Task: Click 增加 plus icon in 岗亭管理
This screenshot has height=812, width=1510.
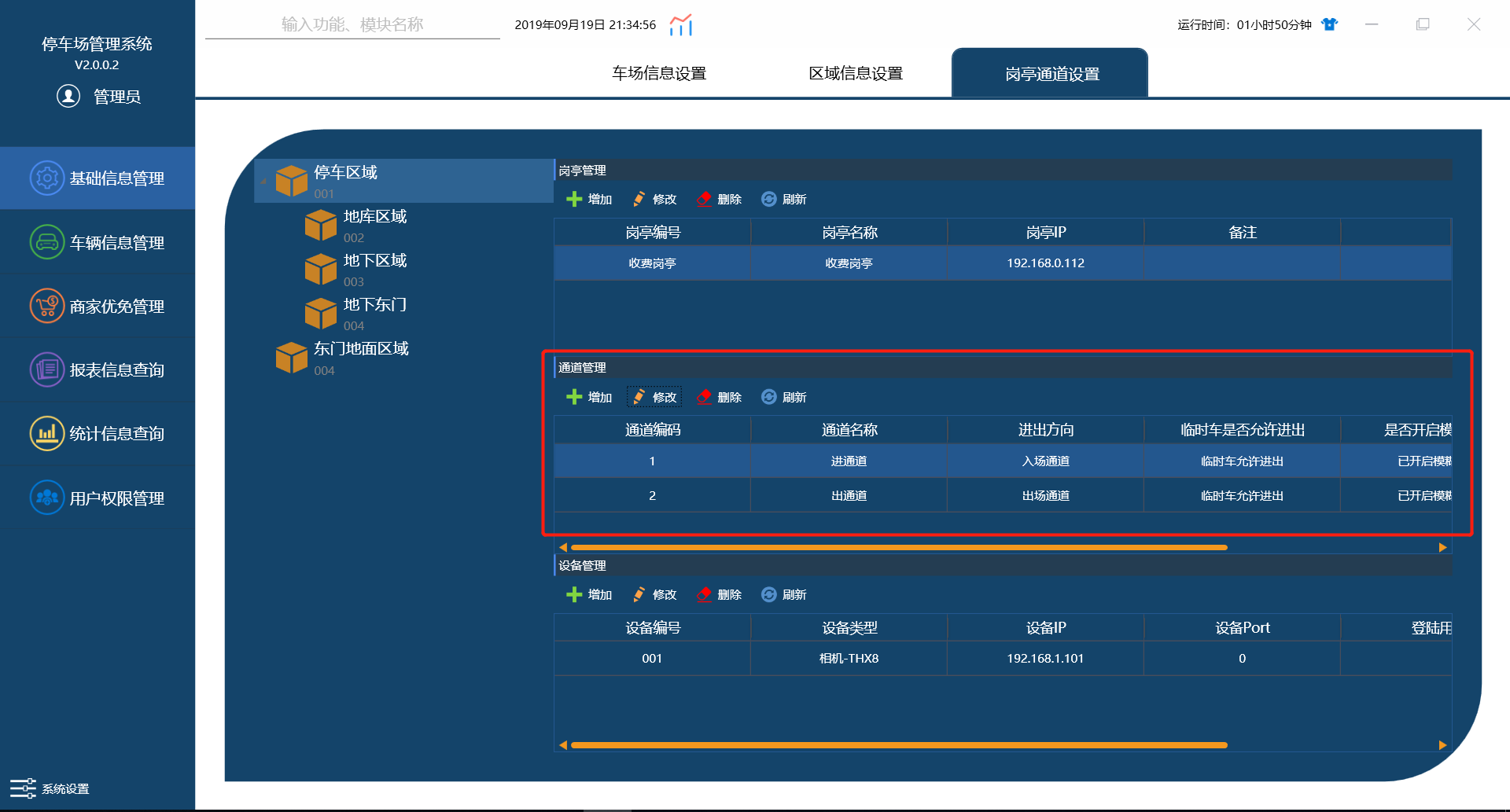Action: [x=574, y=199]
